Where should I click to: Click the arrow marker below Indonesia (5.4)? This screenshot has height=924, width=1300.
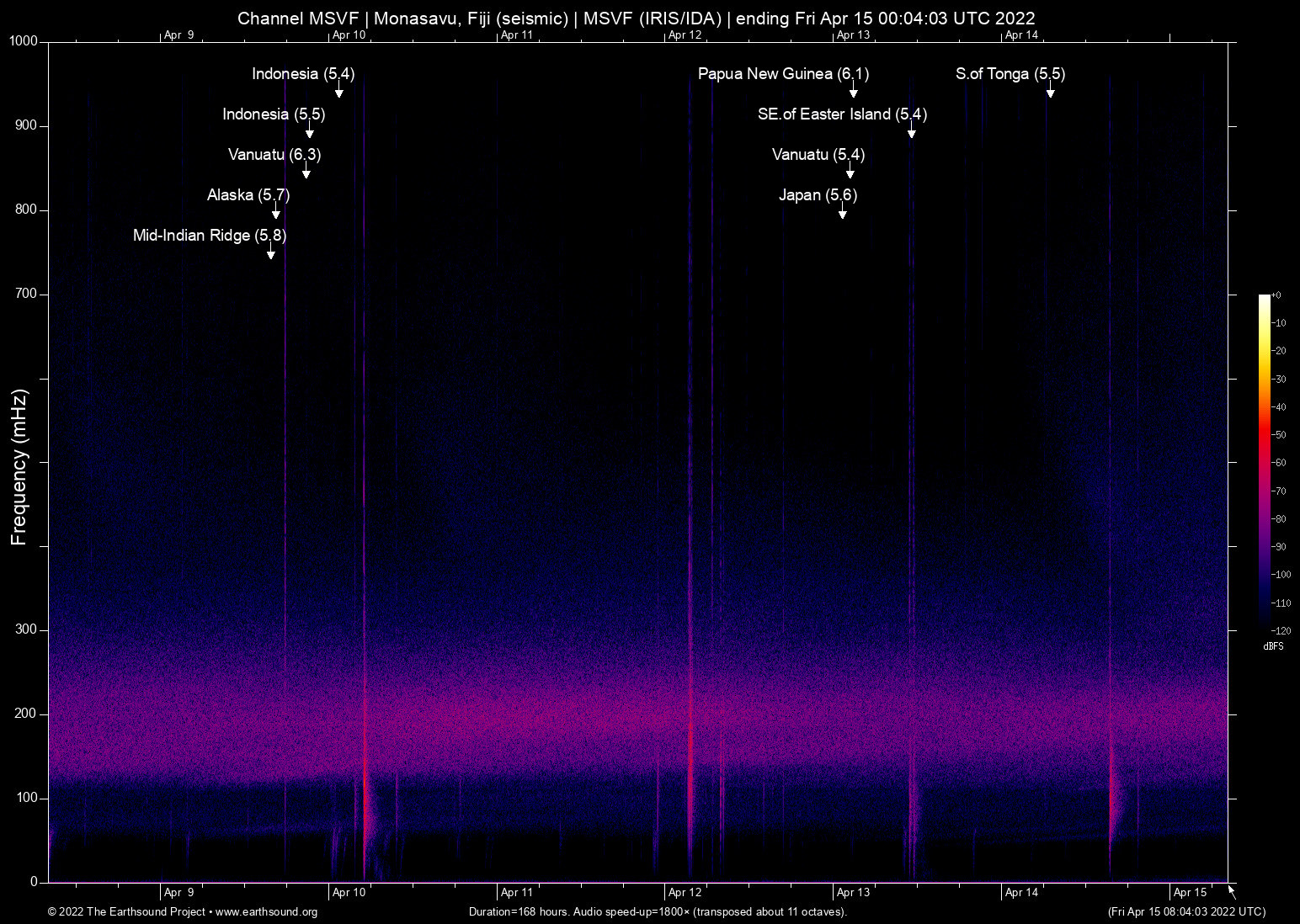pos(338,91)
